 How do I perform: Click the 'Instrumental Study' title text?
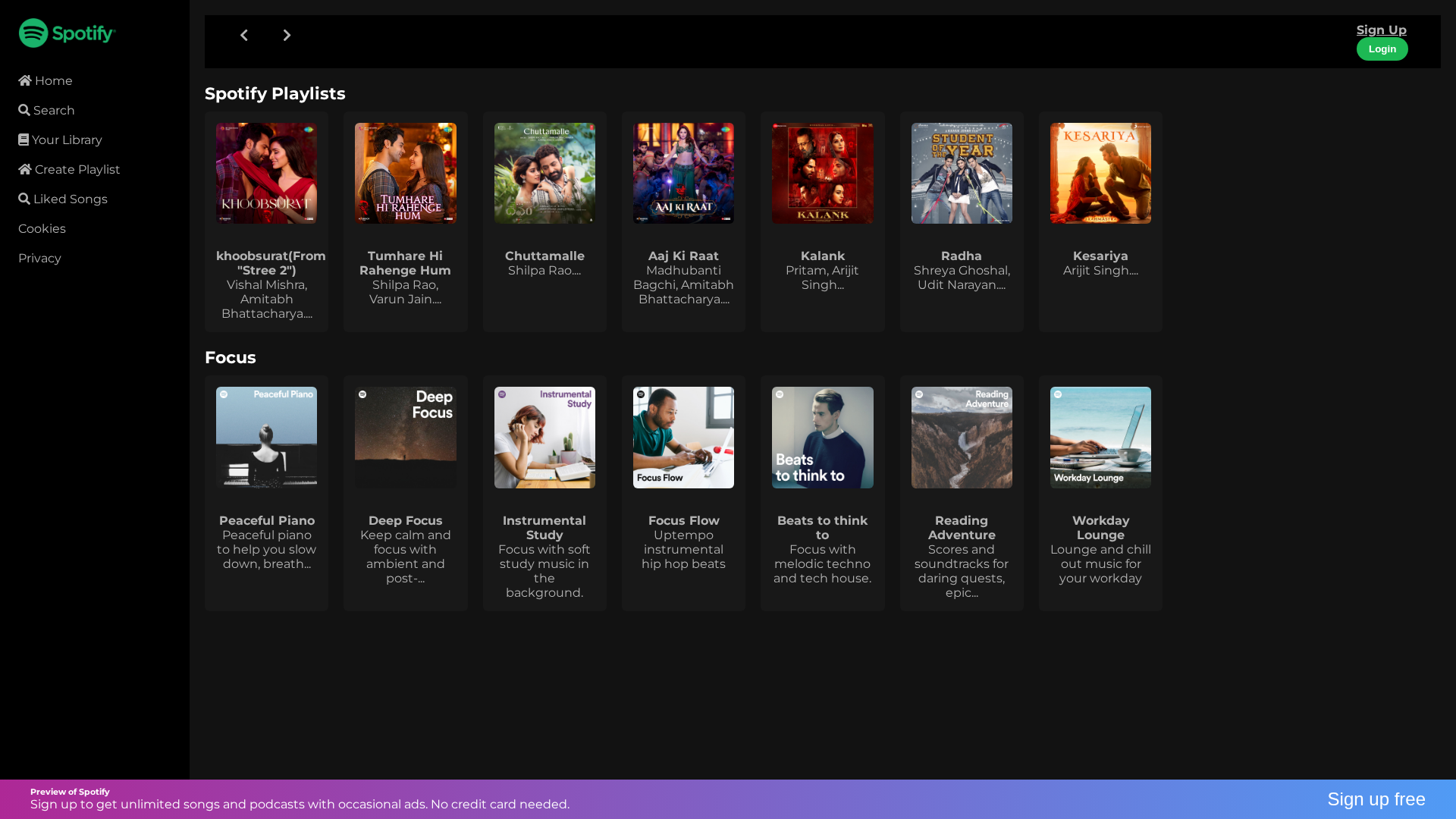[x=544, y=528]
